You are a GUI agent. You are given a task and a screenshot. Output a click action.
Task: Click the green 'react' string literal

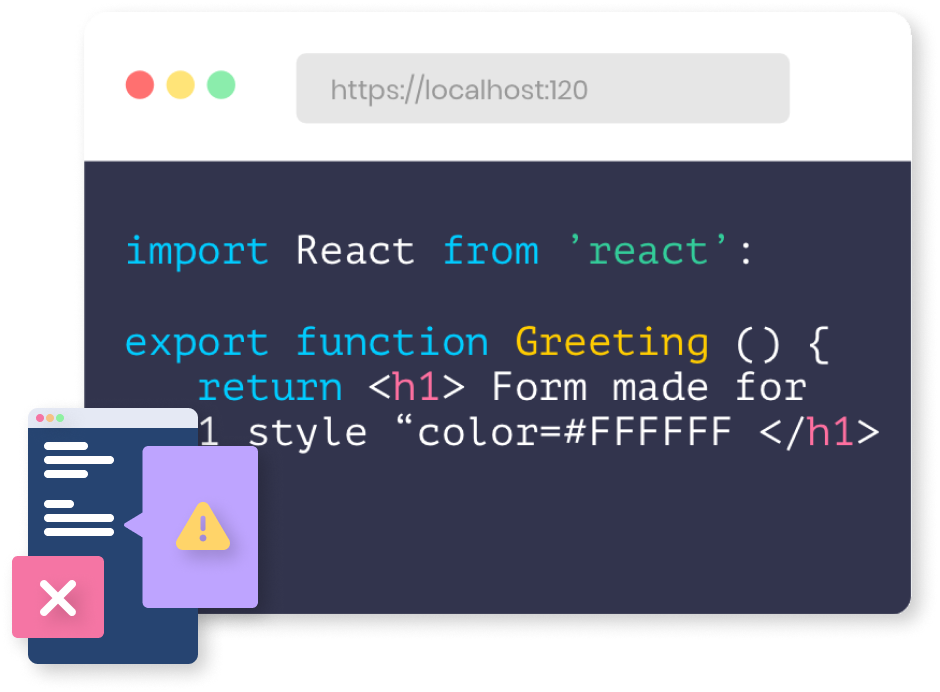pyautogui.click(x=648, y=249)
